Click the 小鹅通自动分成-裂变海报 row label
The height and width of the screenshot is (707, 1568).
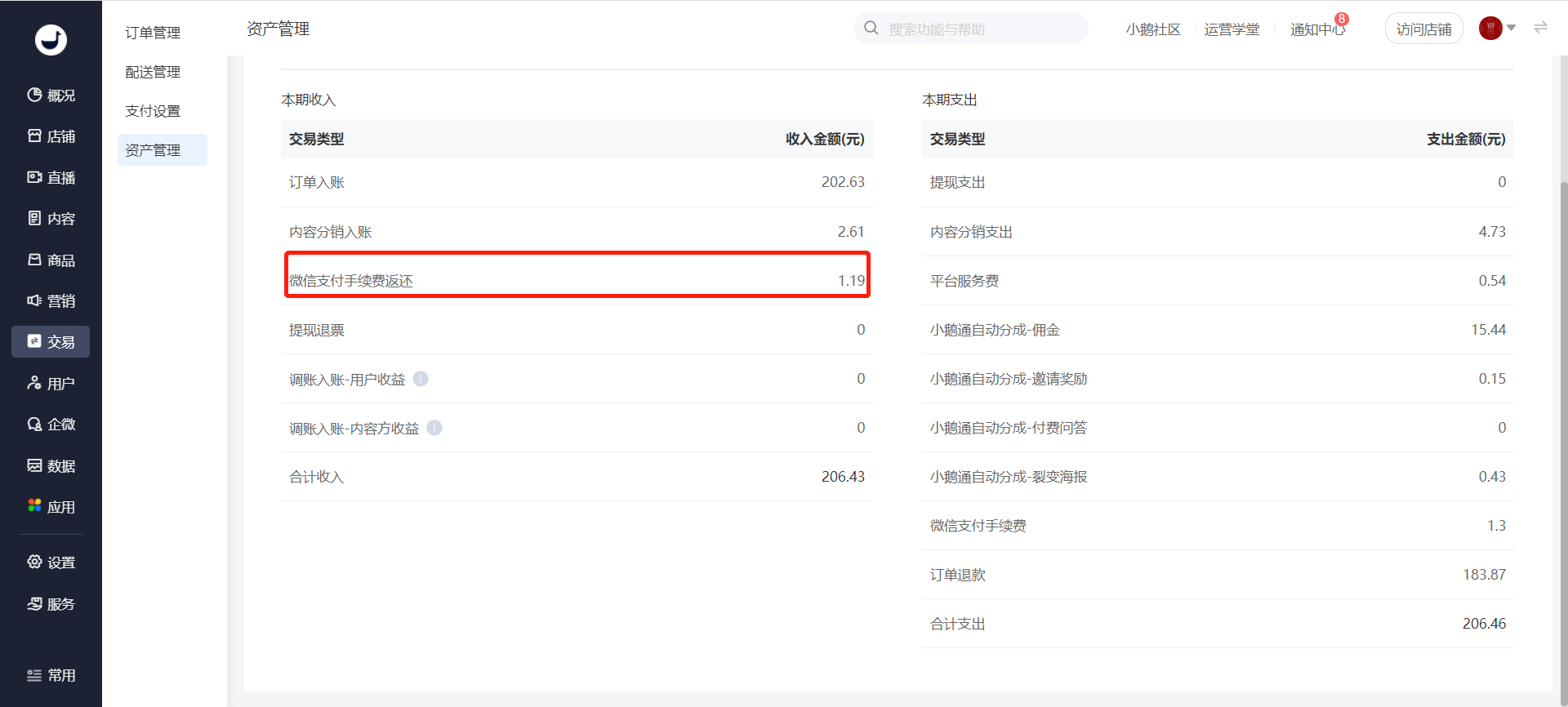pyautogui.click(x=1009, y=477)
